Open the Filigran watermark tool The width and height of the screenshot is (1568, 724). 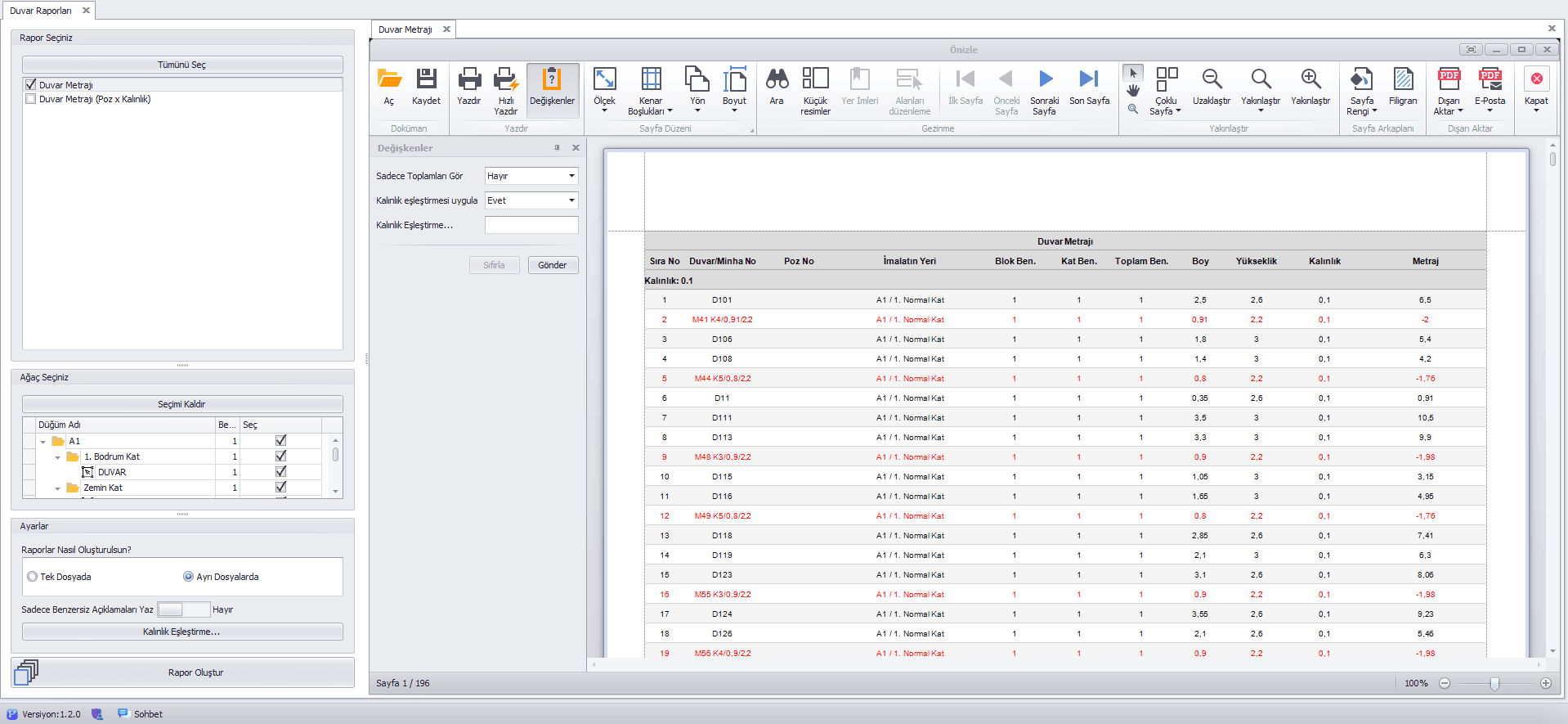point(1403,79)
